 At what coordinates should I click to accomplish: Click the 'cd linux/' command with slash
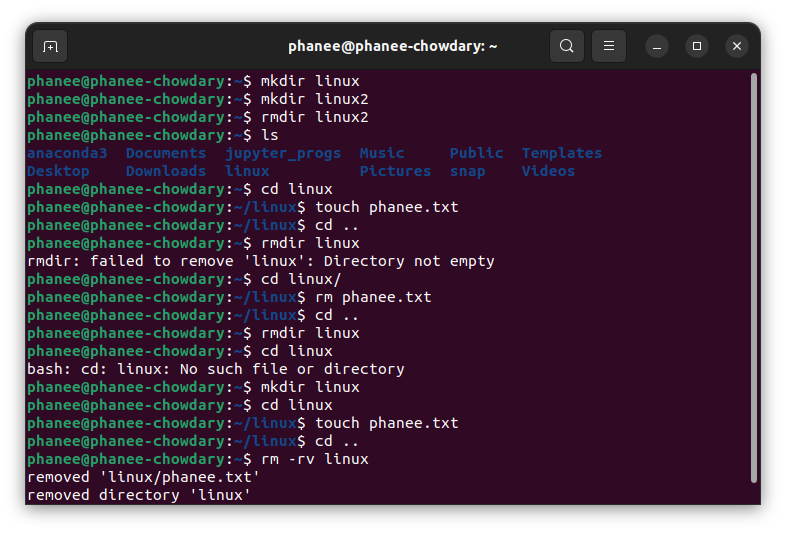301,279
